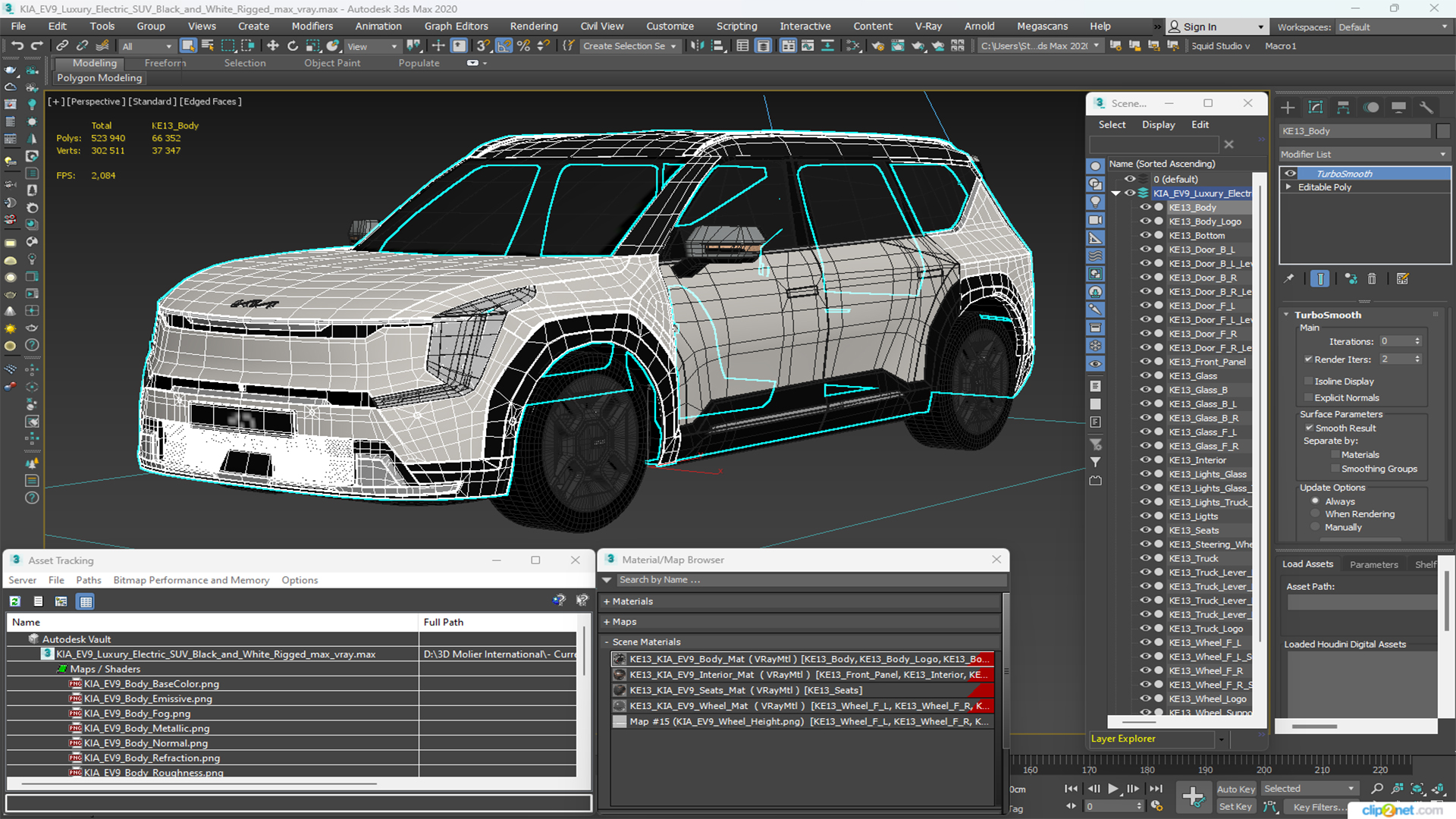Viewport: 1456px width, 819px height.
Task: Toggle Show End Result in modifier stack
Action: coord(1320,279)
